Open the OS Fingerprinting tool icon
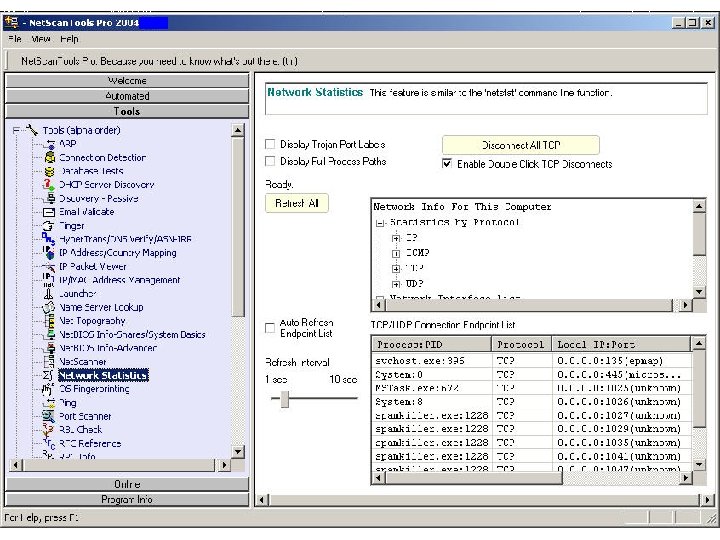Image resolution: width=720 pixels, height=540 pixels. point(47,389)
